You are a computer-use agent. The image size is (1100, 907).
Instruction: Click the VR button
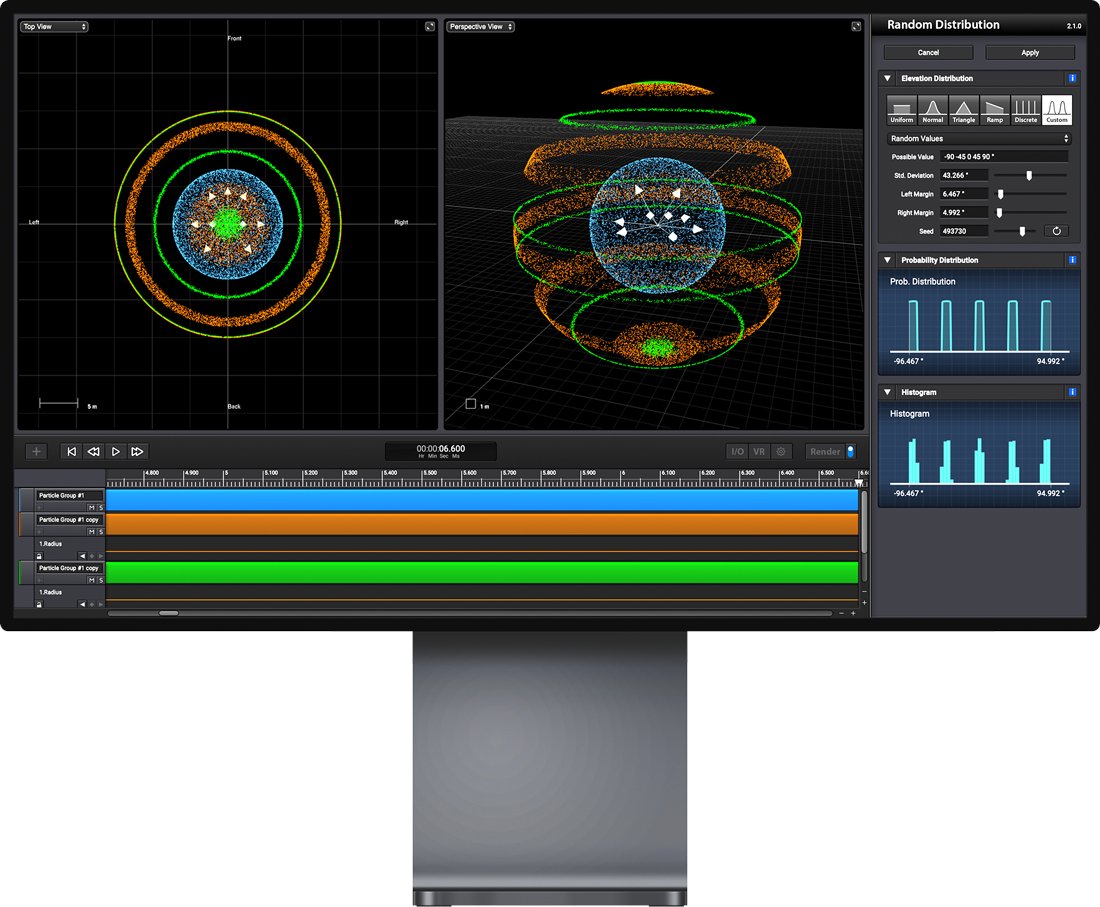[759, 452]
